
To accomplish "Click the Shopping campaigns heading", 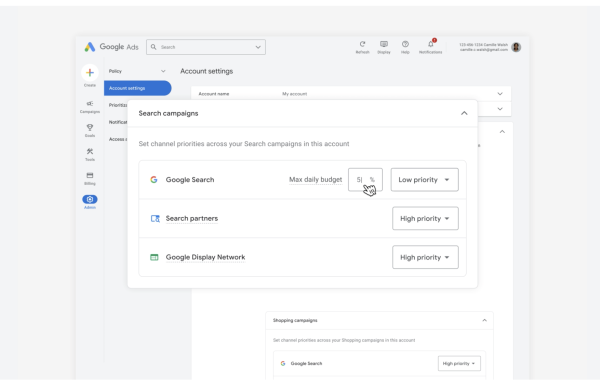I will click(x=295, y=320).
